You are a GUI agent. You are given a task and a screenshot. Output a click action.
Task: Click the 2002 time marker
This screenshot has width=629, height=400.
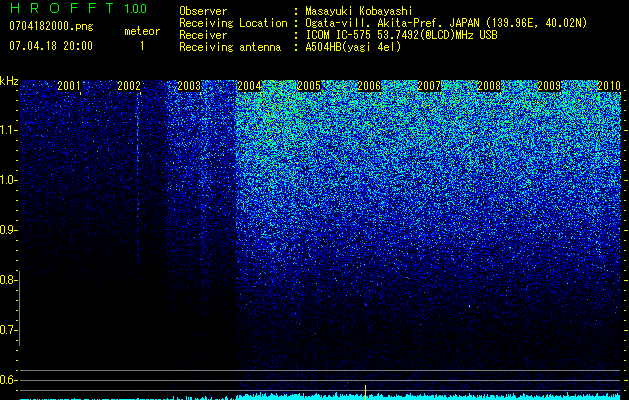[x=129, y=85]
